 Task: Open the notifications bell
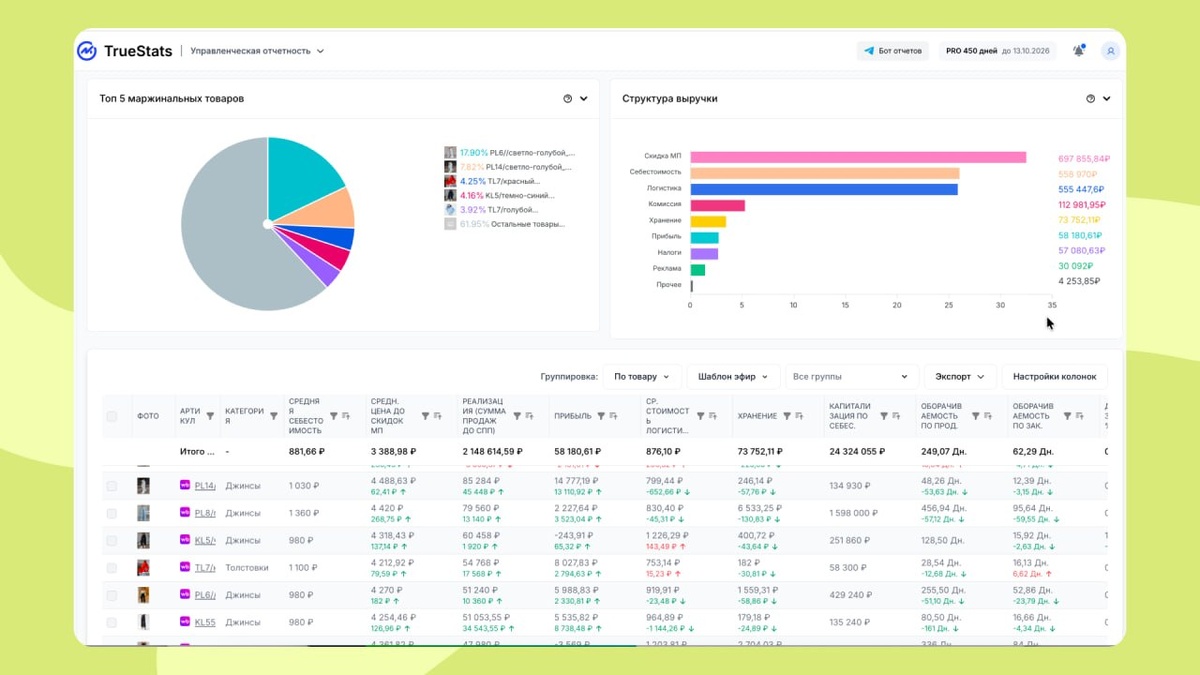click(1078, 51)
